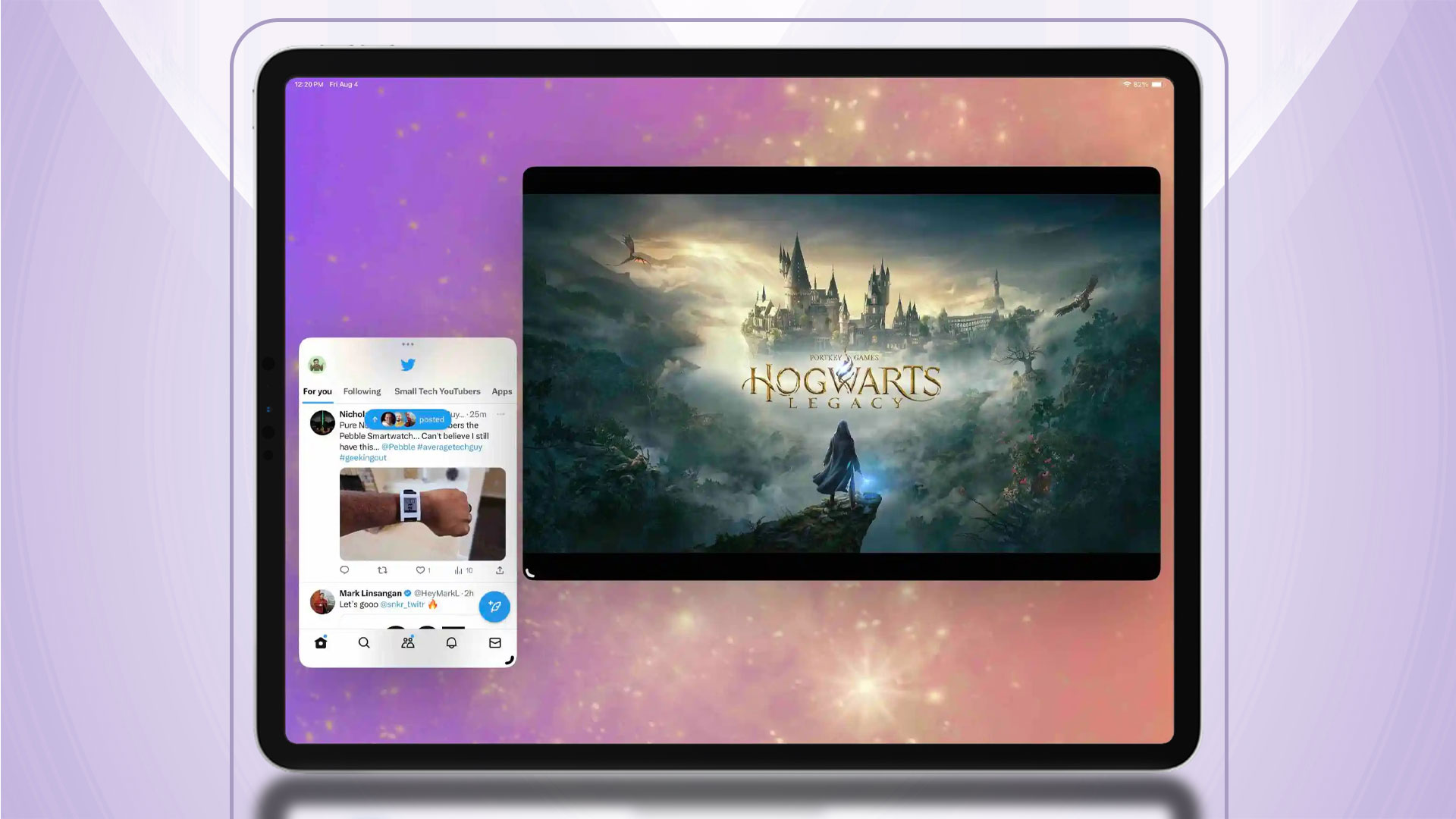Switch to the For you tab

click(x=318, y=391)
